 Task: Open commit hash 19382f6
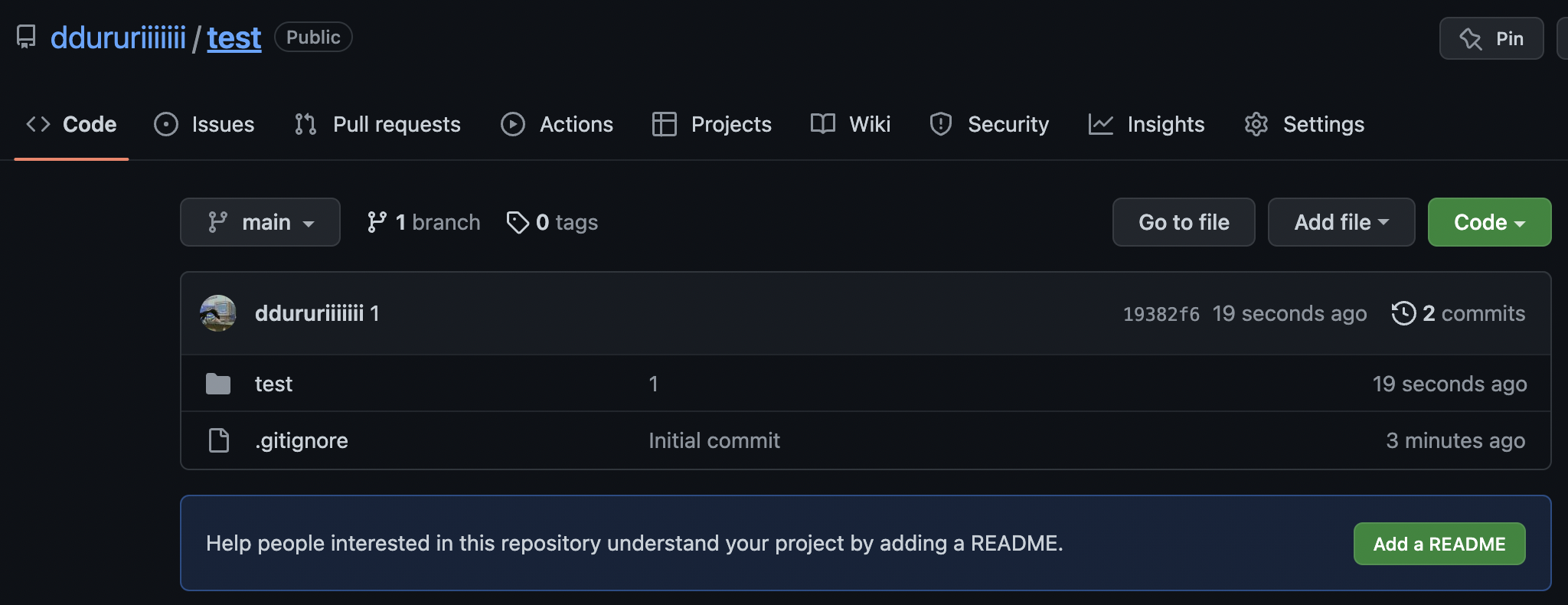(1161, 314)
